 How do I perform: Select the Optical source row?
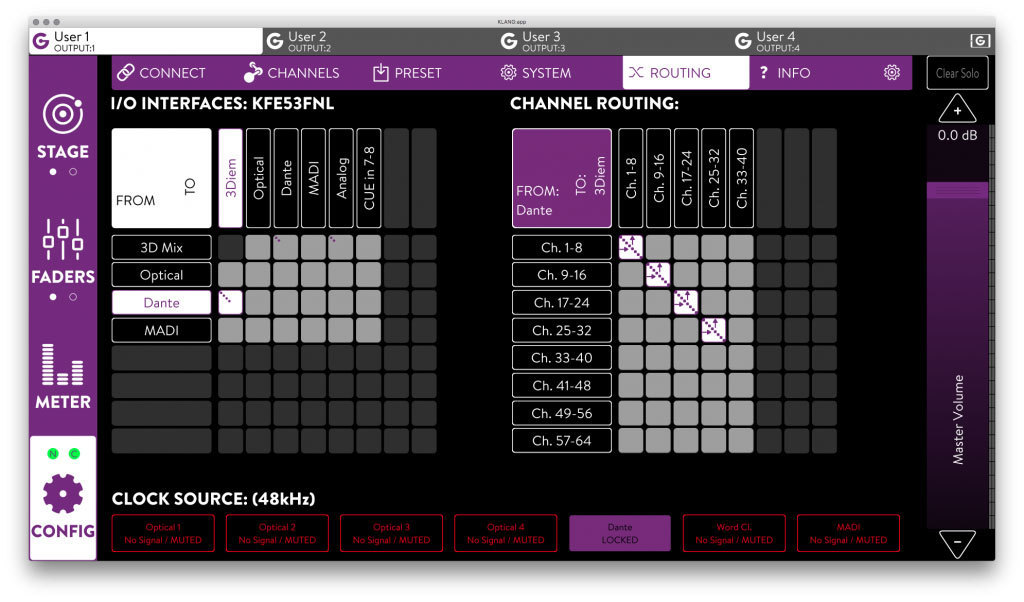[x=161, y=275]
